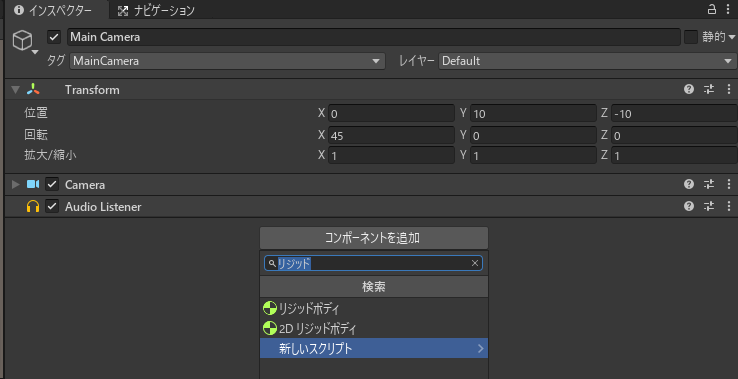738x379 pixels.
Task: Open the タグ MainCamera dropdown
Action: (227, 61)
